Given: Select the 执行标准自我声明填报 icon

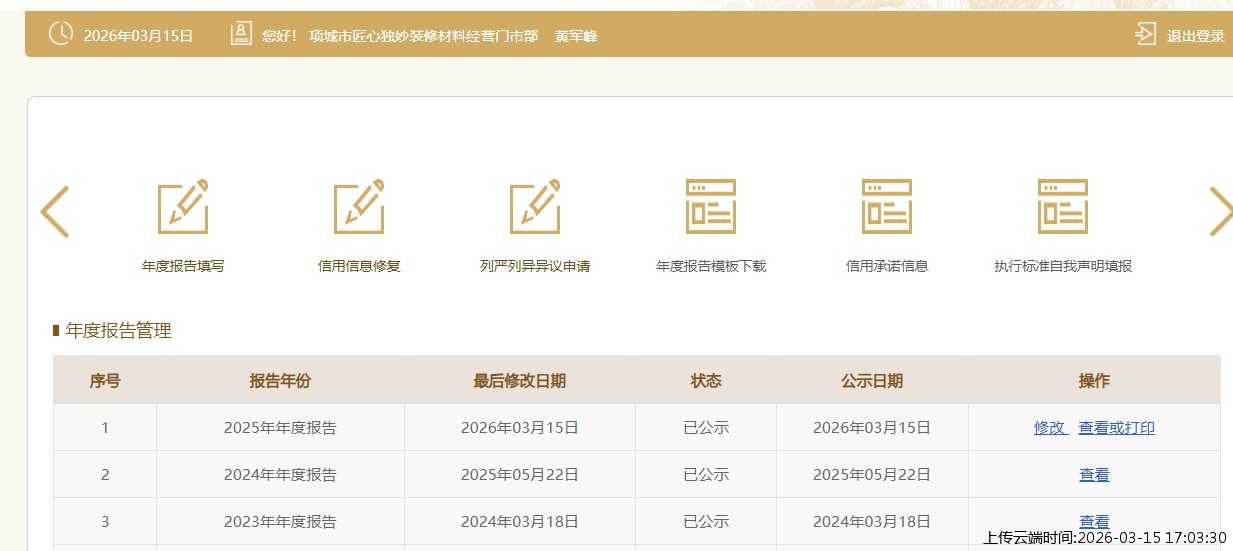Looking at the screenshot, I should pyautogui.click(x=1063, y=207).
